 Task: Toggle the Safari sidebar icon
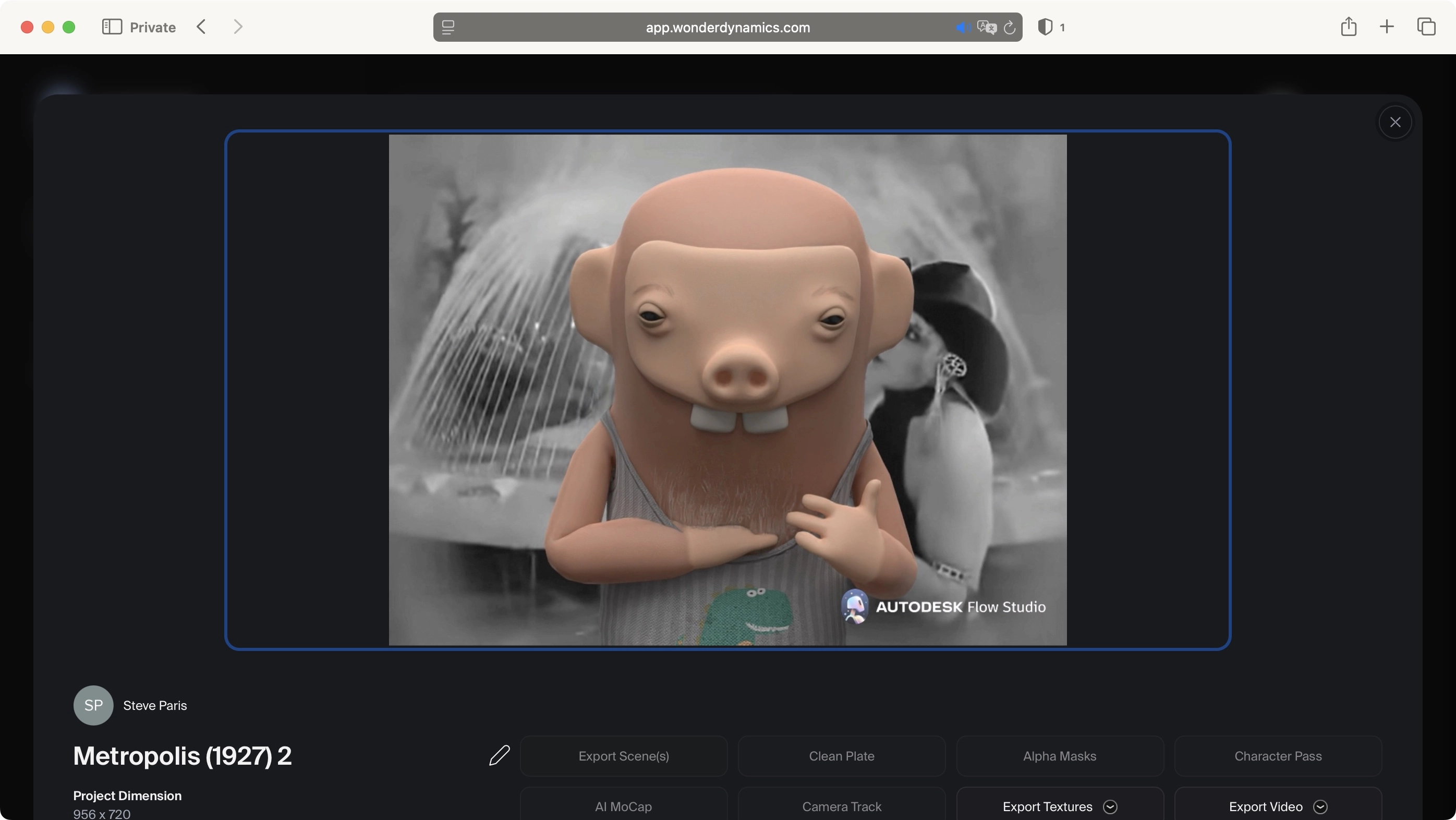point(112,27)
